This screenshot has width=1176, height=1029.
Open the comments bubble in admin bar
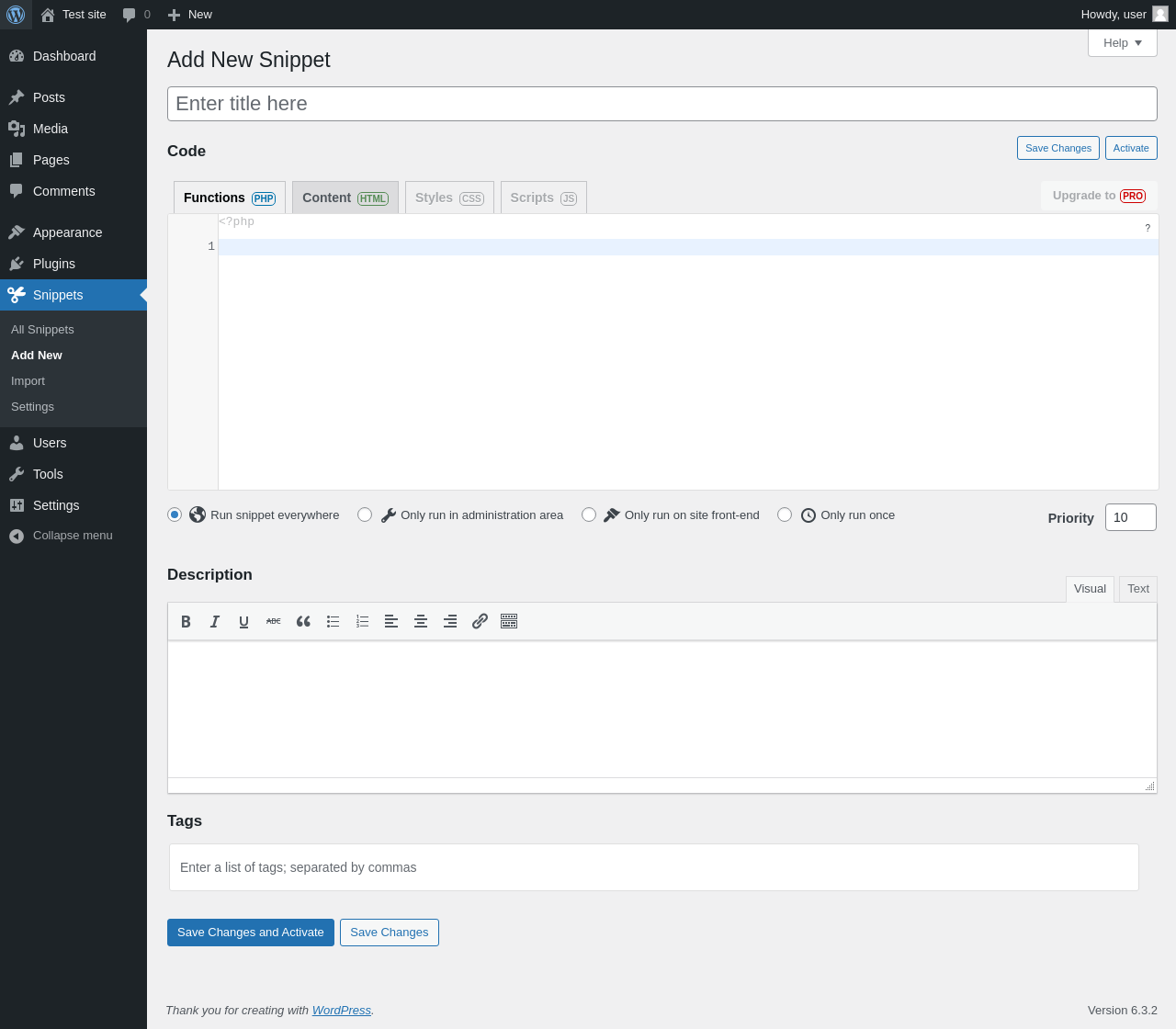(136, 15)
